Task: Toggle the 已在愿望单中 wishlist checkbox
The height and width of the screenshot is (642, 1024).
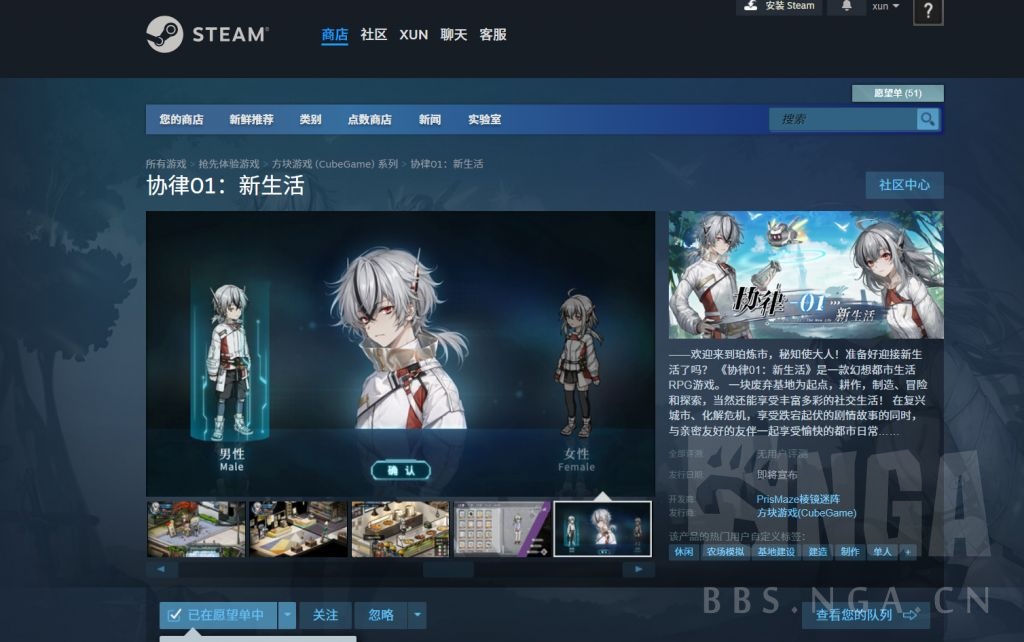Action: point(174,615)
